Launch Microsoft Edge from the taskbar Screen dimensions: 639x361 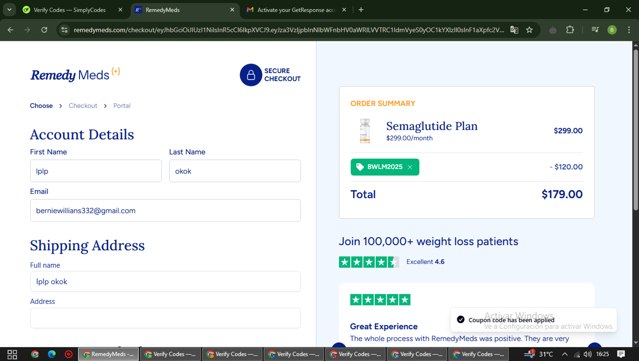(x=52, y=354)
